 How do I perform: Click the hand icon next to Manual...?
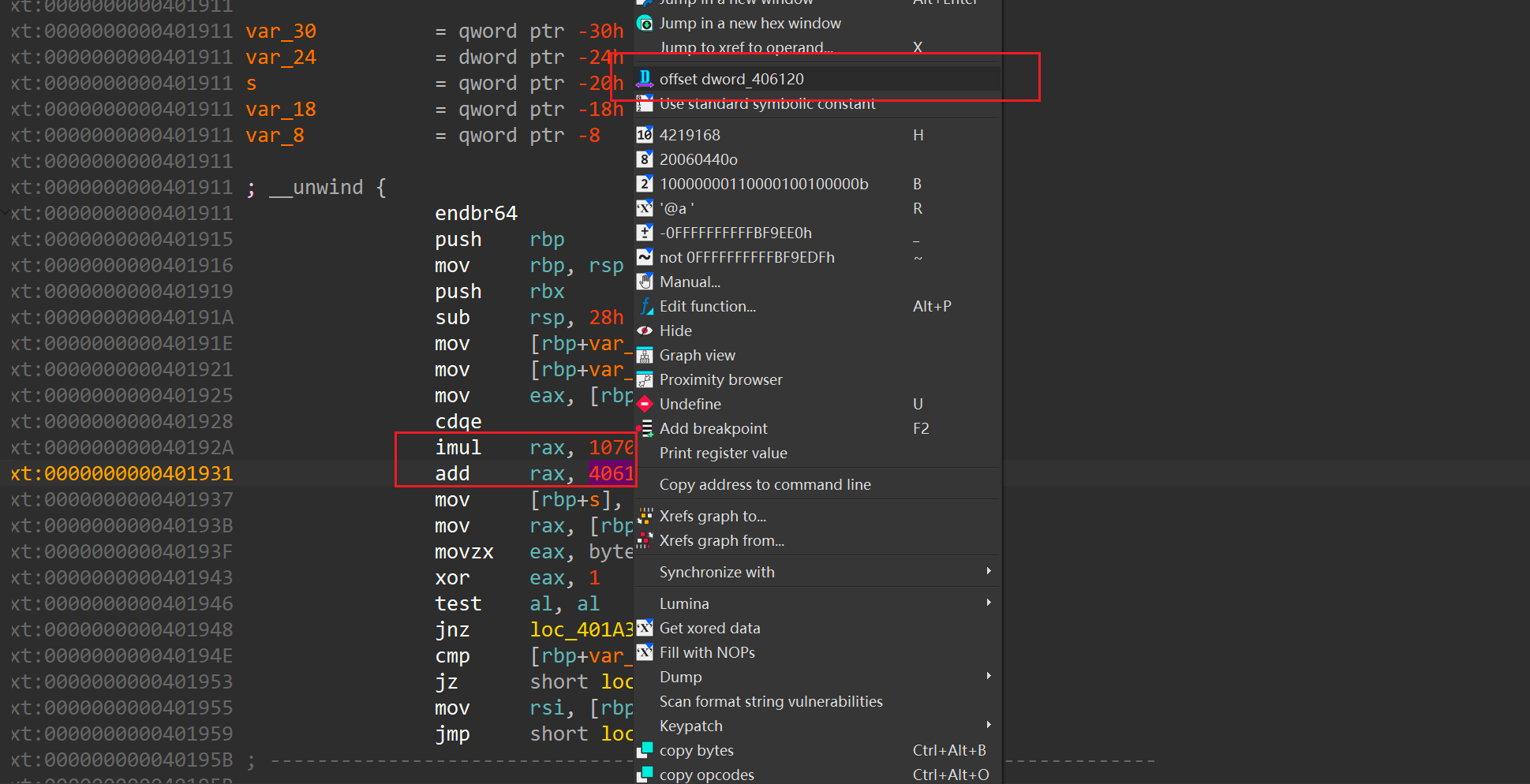tap(645, 282)
